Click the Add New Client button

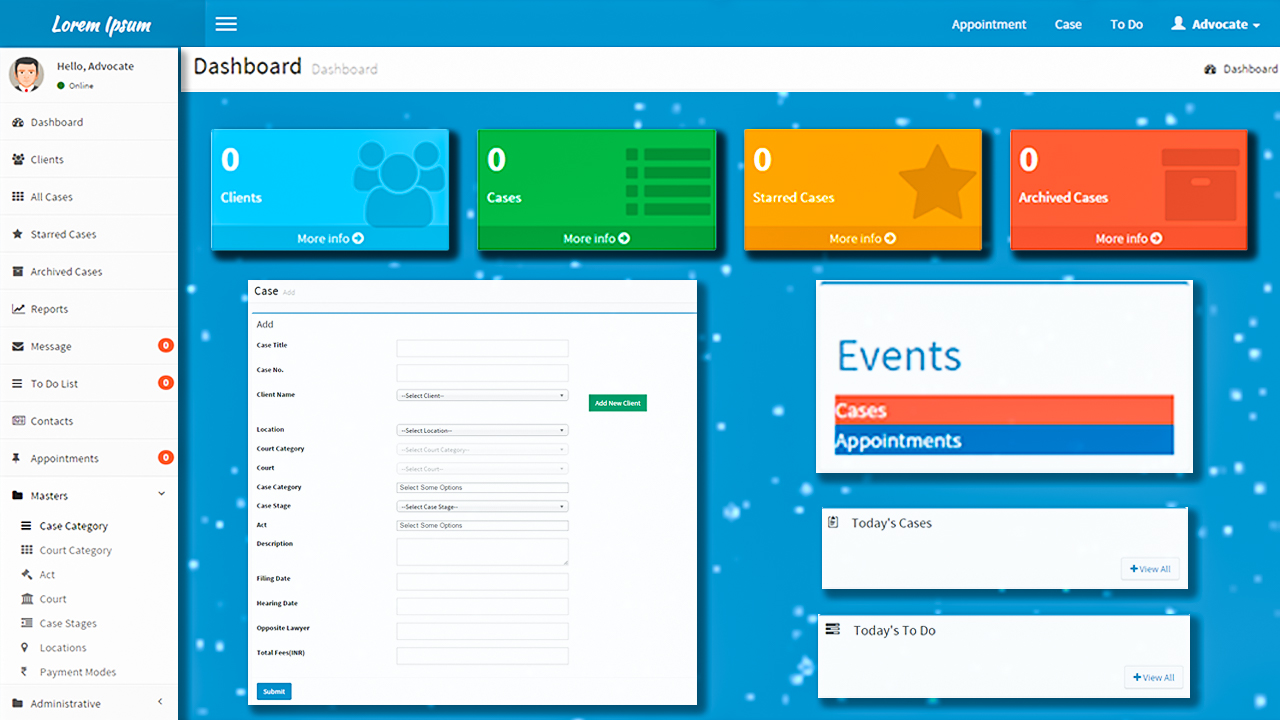click(x=617, y=403)
